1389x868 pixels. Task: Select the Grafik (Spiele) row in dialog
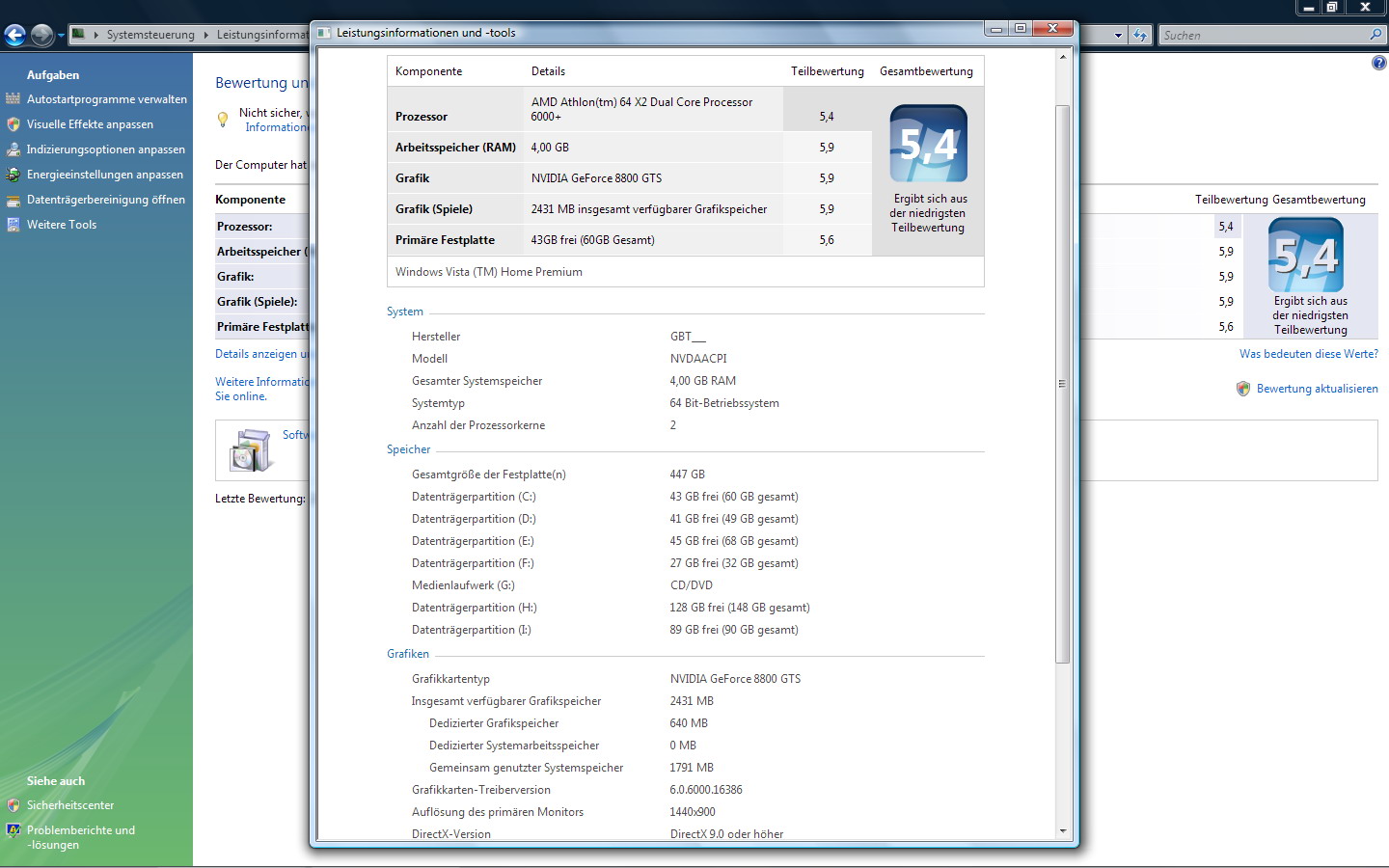click(629, 209)
